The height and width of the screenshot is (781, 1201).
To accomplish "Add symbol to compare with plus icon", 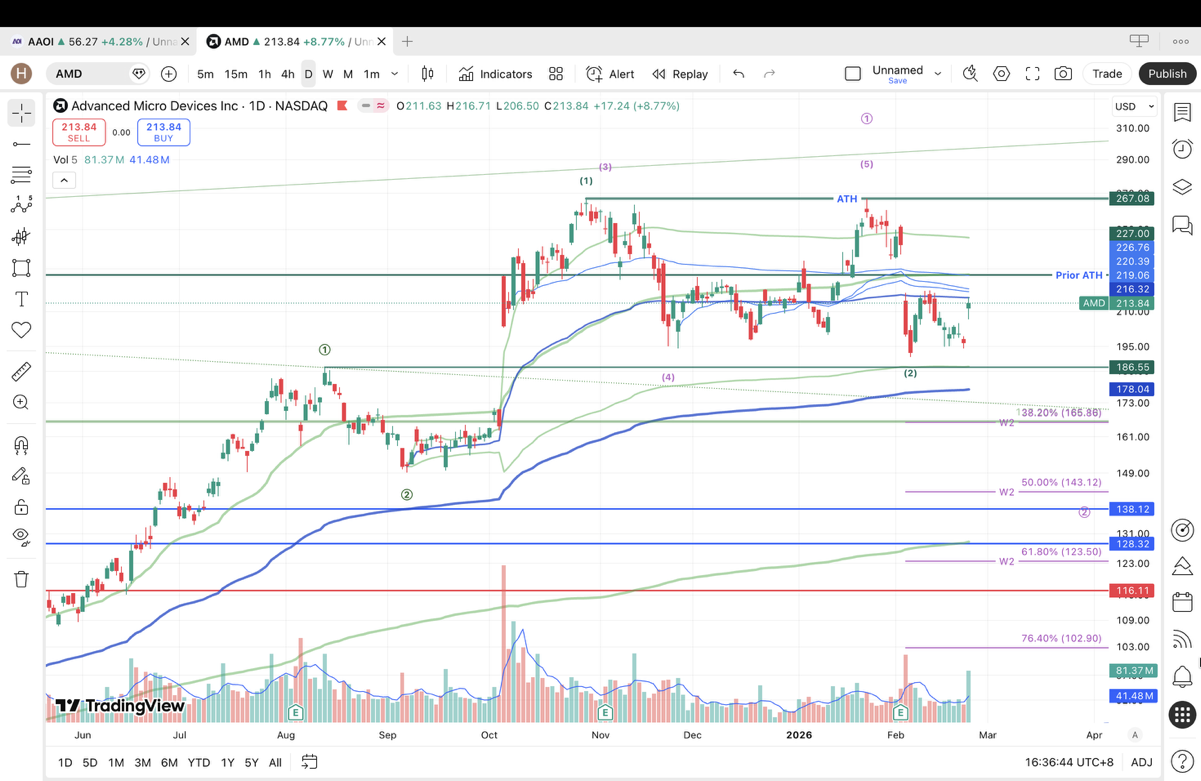I will [169, 74].
